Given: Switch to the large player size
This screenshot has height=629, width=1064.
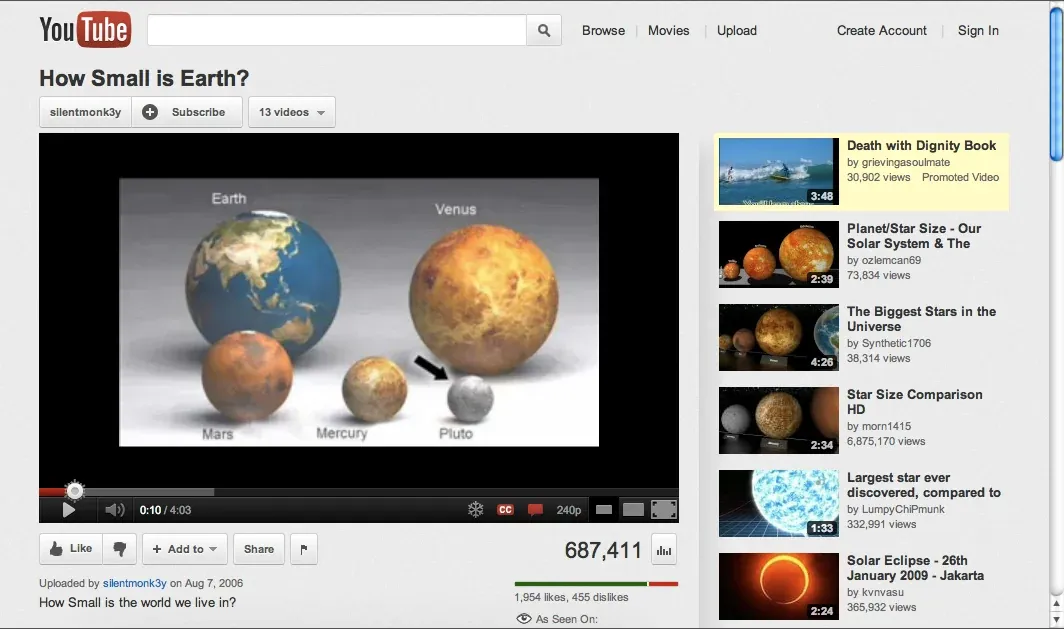Looking at the screenshot, I should click(x=633, y=510).
